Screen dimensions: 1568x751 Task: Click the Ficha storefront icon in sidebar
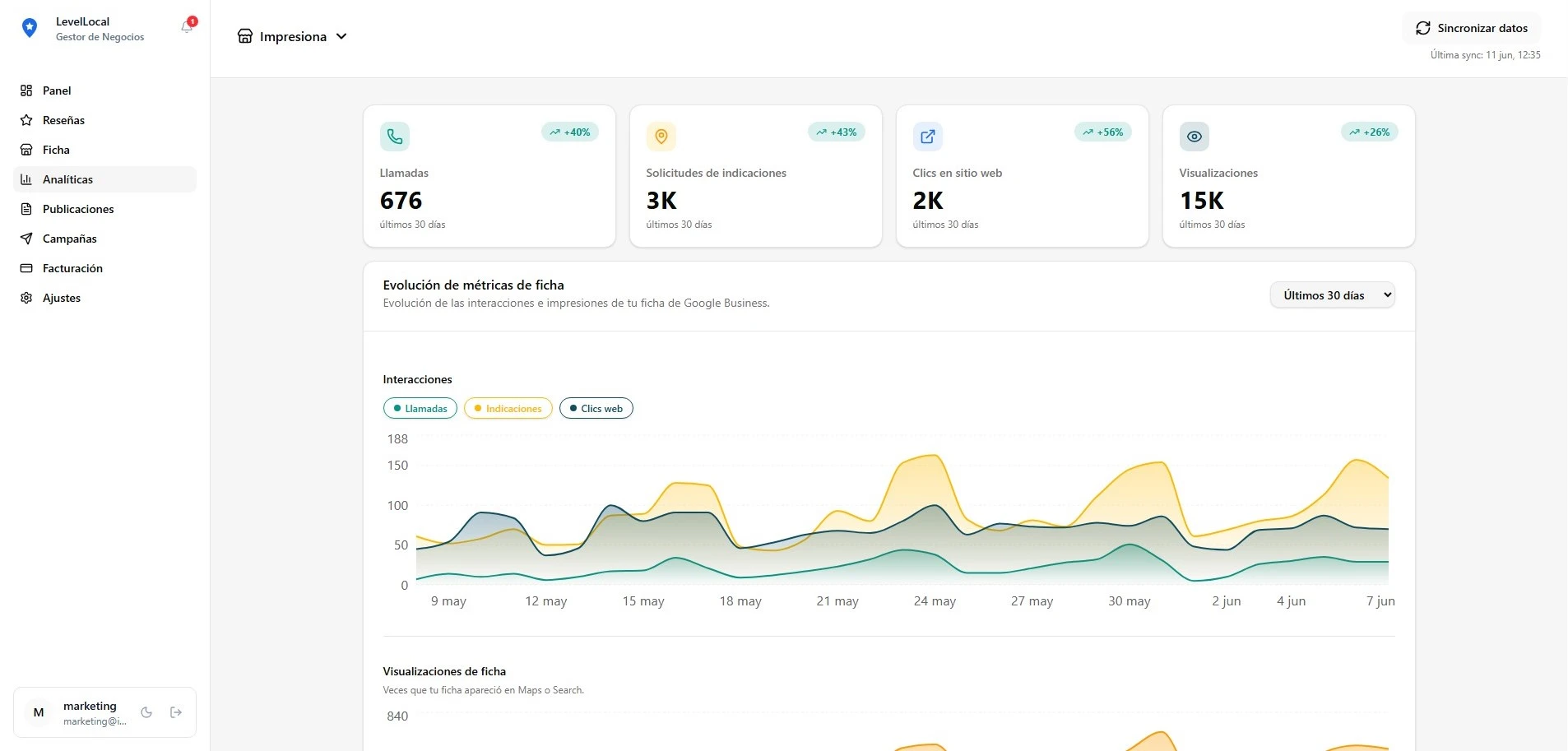[x=26, y=150]
